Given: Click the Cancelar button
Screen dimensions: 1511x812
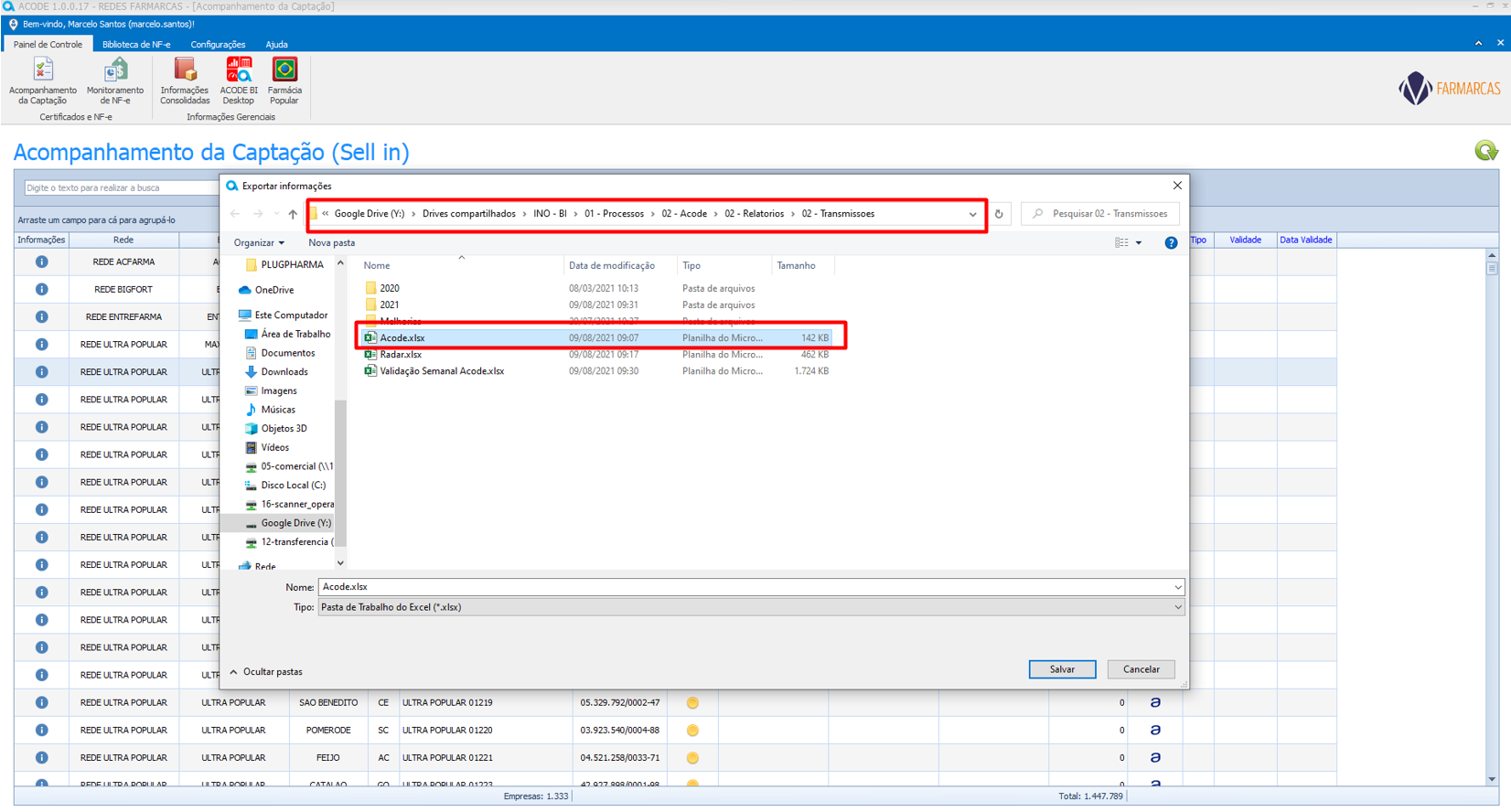Looking at the screenshot, I should coord(1141,669).
